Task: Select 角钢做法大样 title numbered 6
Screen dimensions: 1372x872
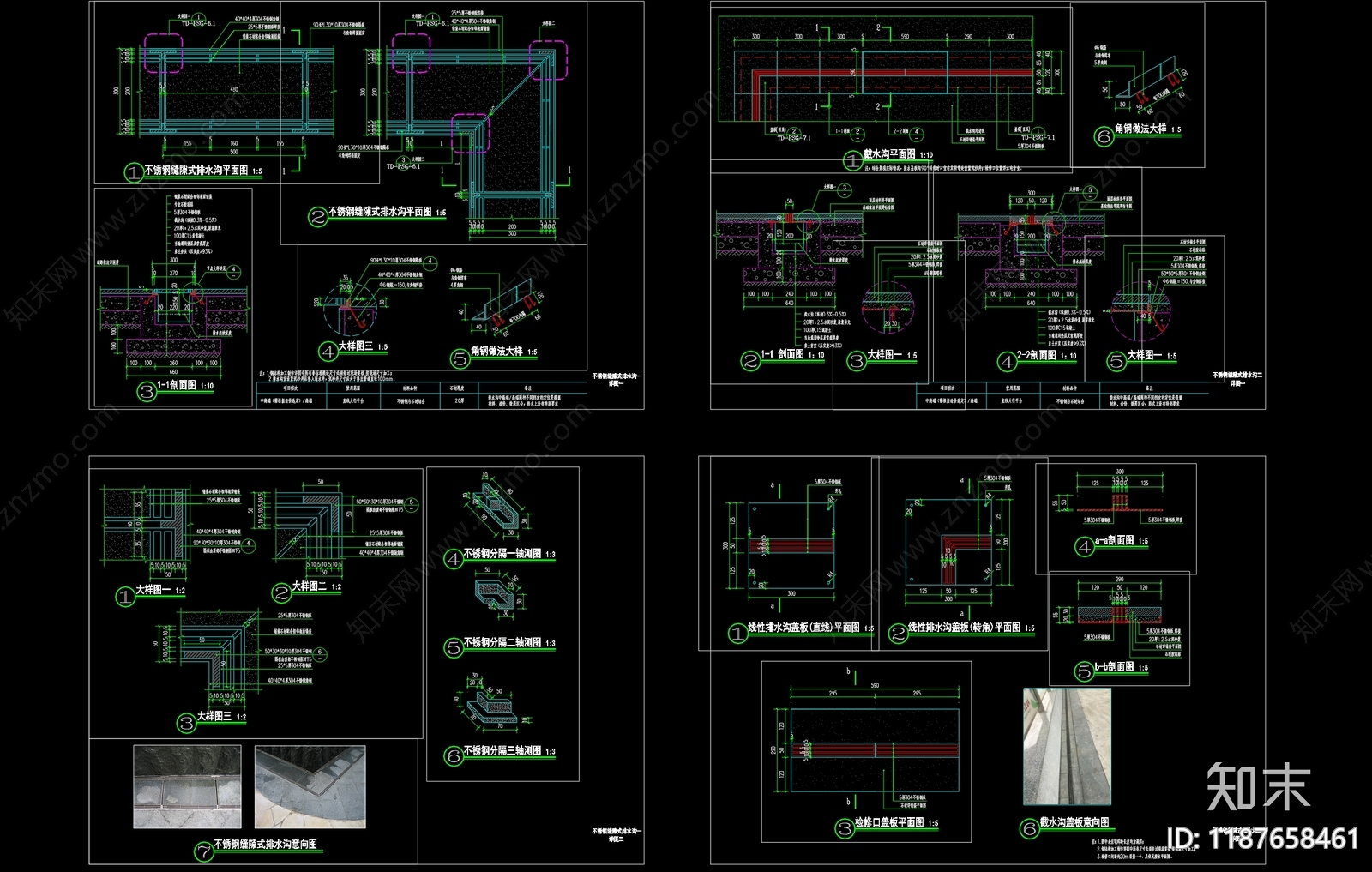Action: (1139, 131)
